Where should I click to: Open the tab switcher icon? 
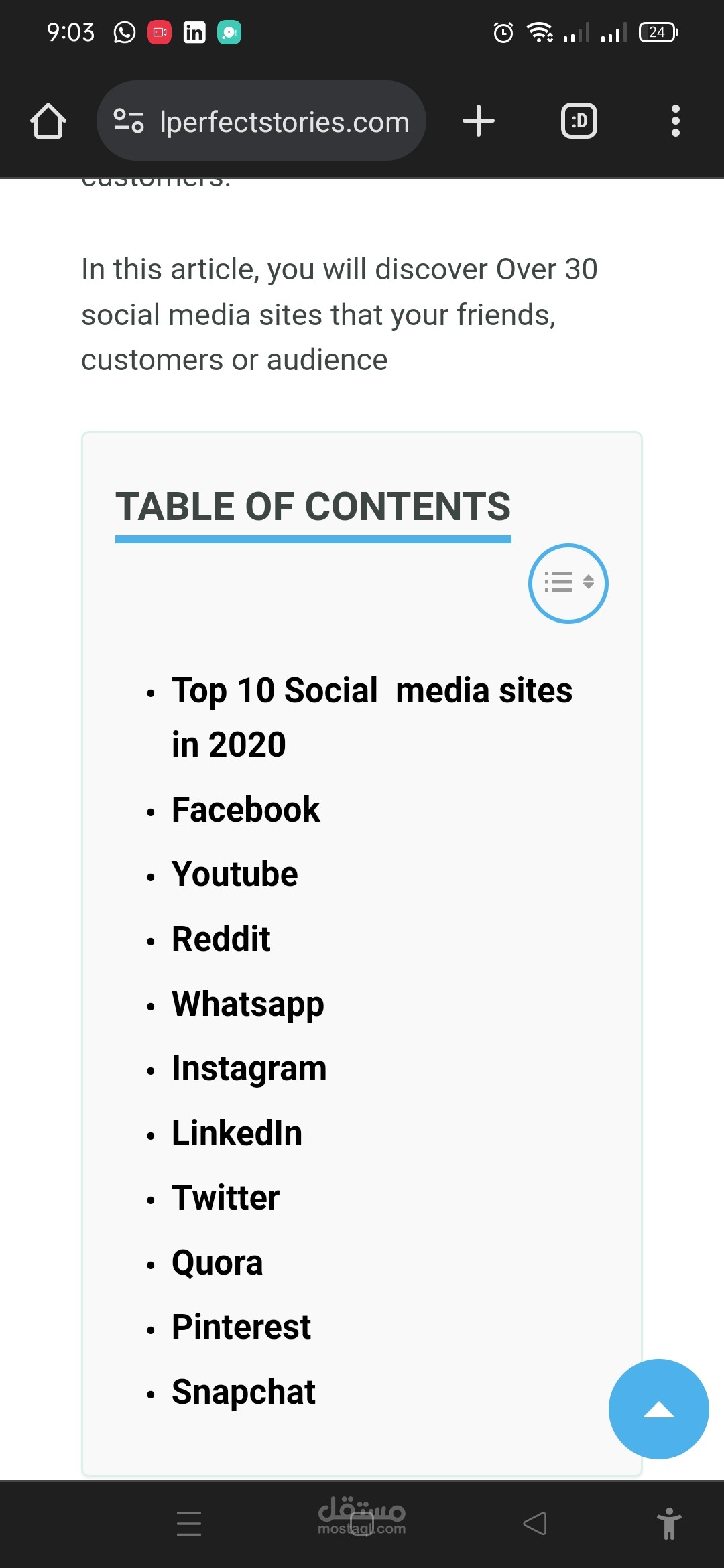pyautogui.click(x=579, y=121)
